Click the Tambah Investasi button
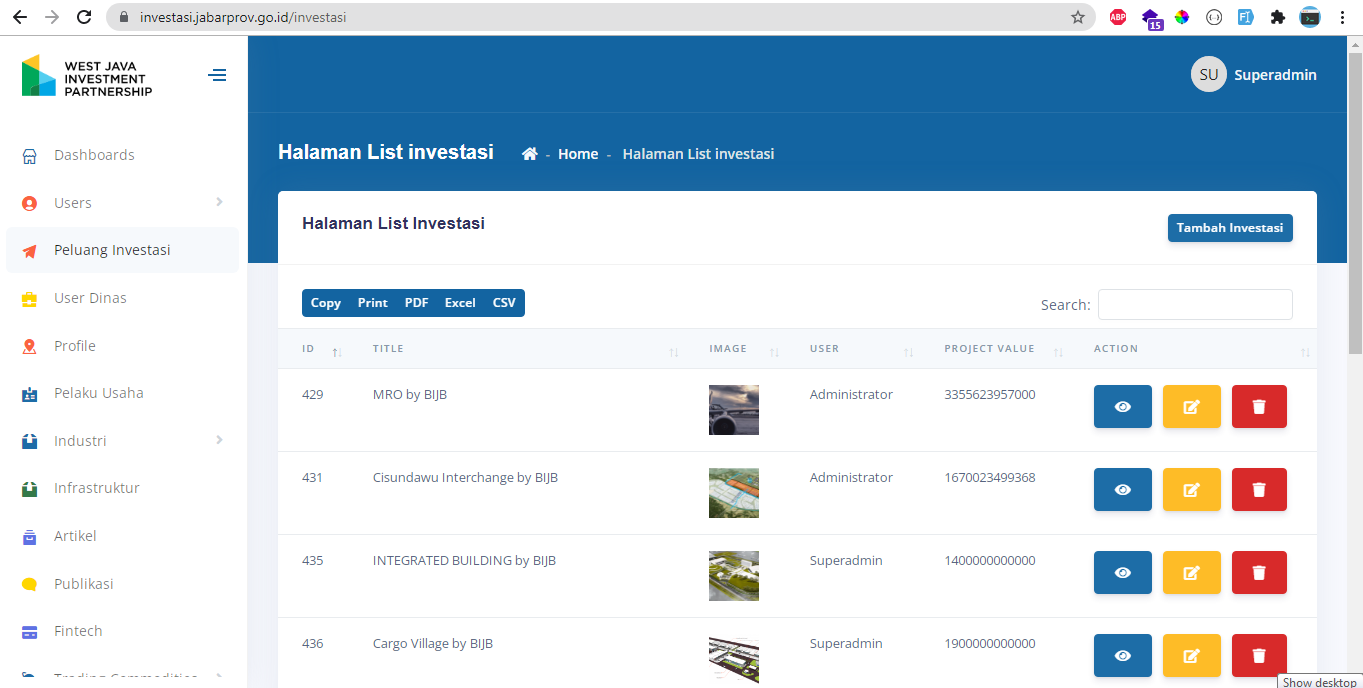Viewport: 1363px width, 688px height. click(x=1229, y=228)
